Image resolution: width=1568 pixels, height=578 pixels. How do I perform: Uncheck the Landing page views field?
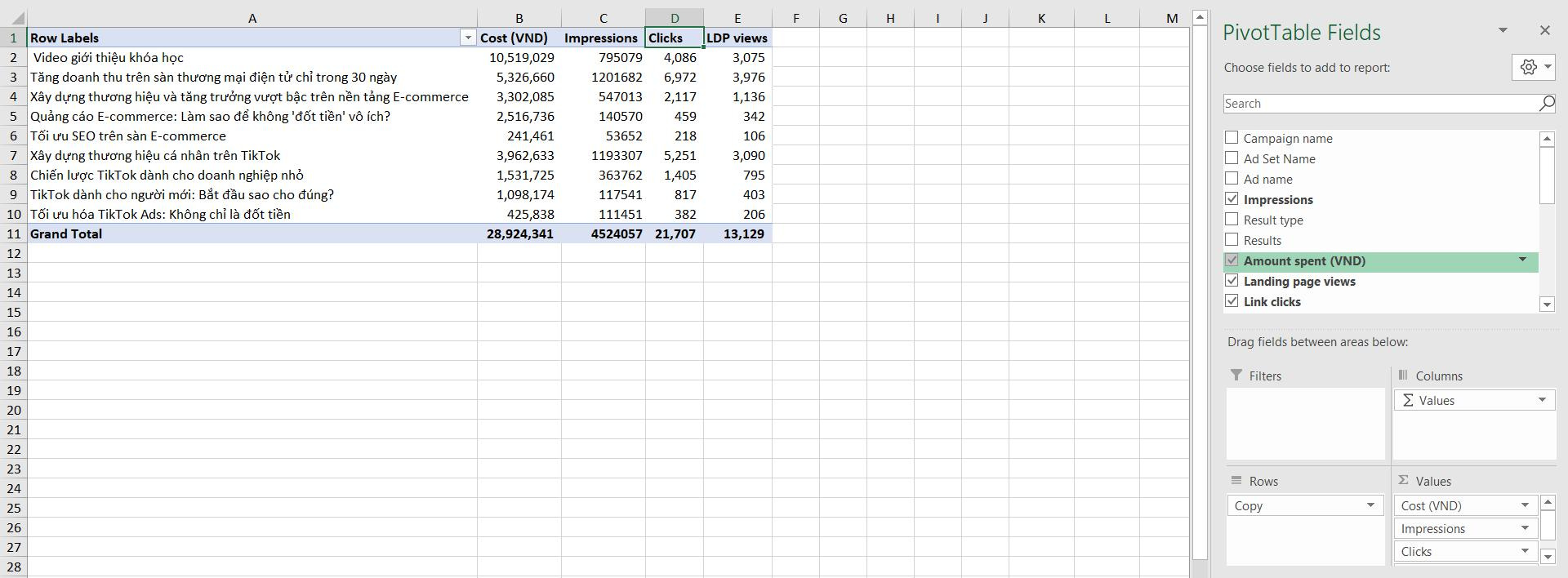coord(1232,281)
